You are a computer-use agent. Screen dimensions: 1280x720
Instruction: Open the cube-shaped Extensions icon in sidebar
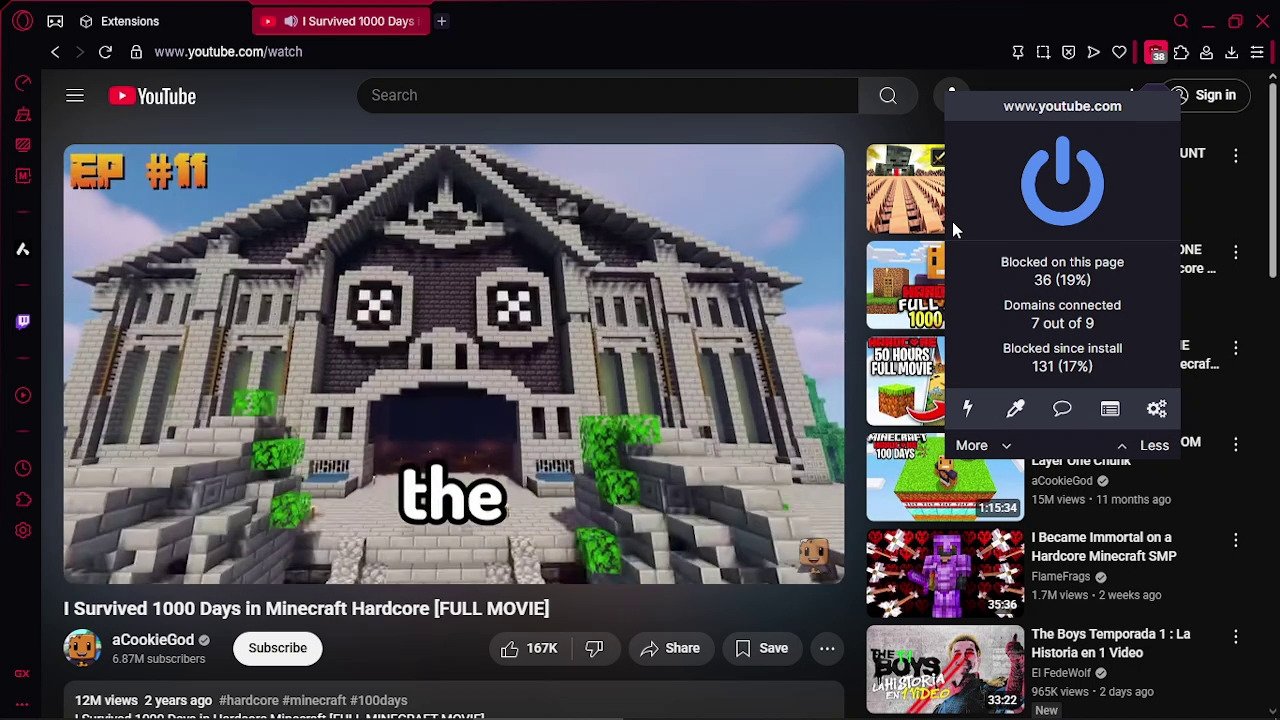(x=23, y=499)
